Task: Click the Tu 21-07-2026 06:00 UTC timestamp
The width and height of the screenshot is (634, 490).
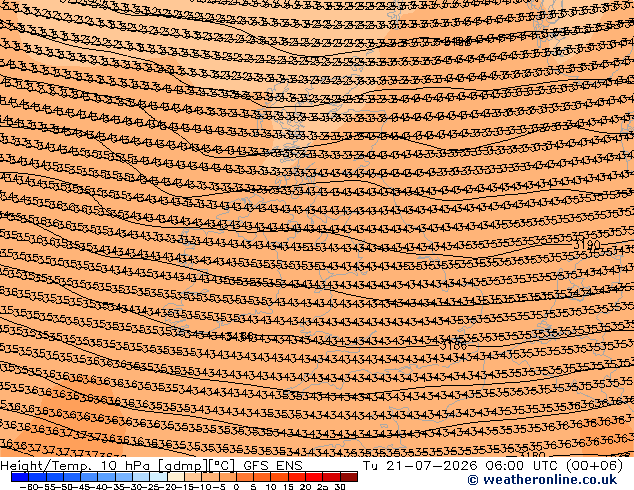Action: (x=462, y=466)
